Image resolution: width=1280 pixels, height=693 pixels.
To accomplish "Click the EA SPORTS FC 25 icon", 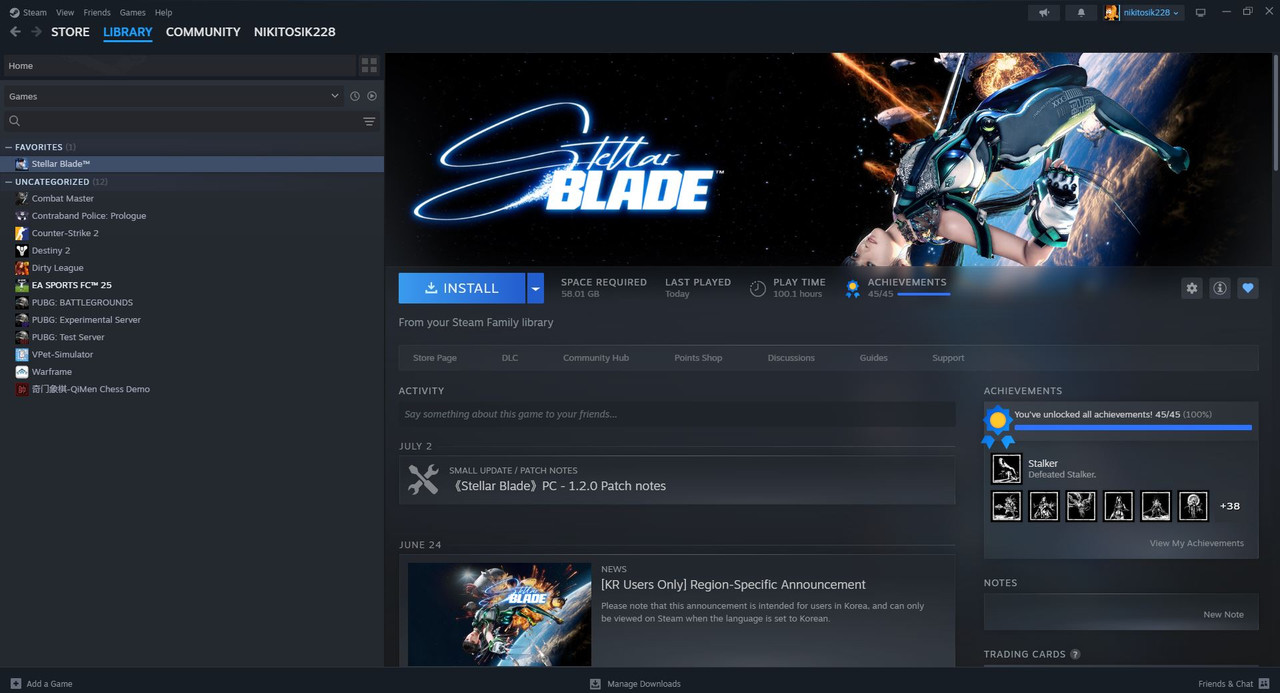I will click(x=22, y=285).
